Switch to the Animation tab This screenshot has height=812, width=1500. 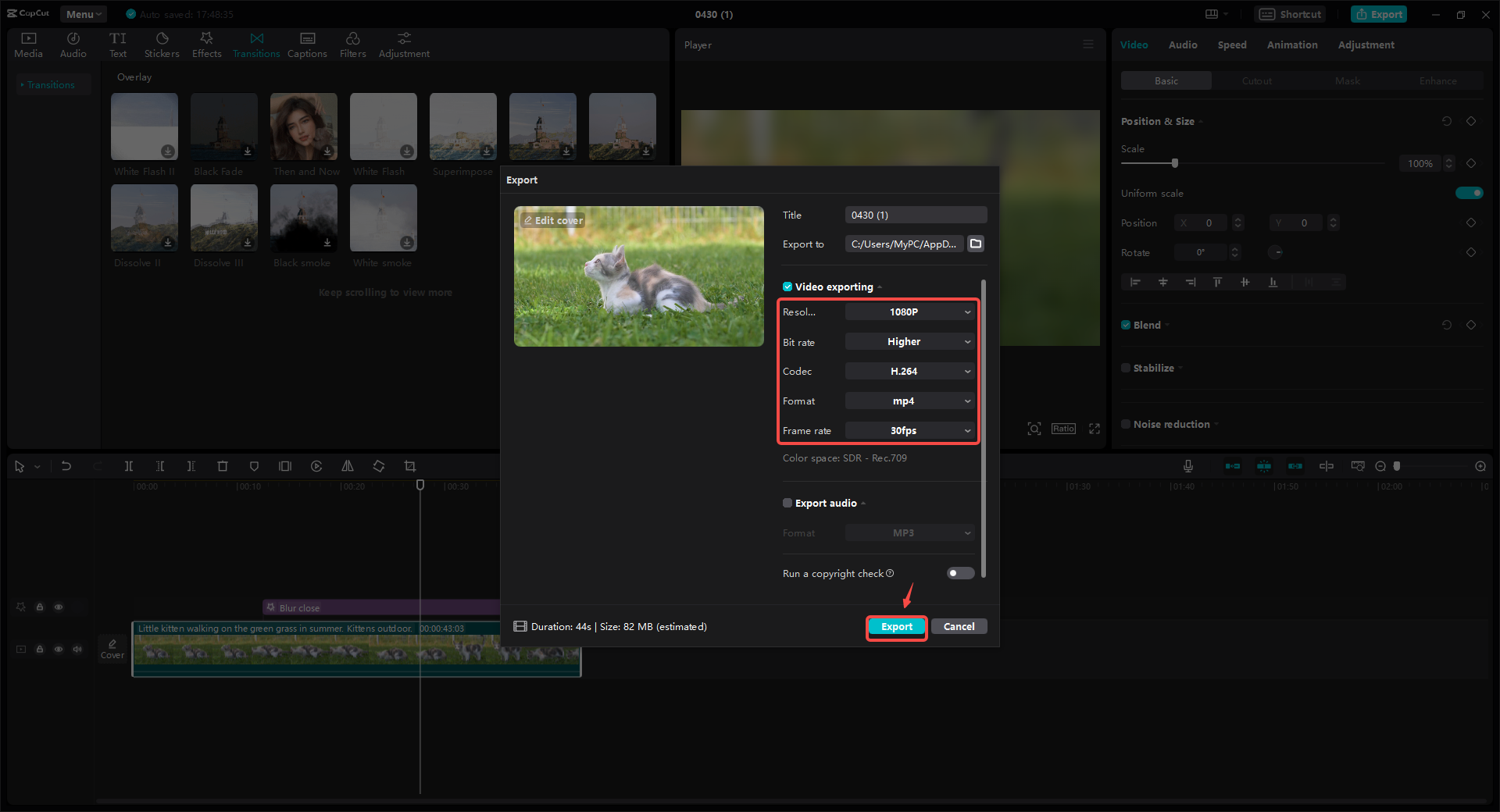click(1291, 45)
